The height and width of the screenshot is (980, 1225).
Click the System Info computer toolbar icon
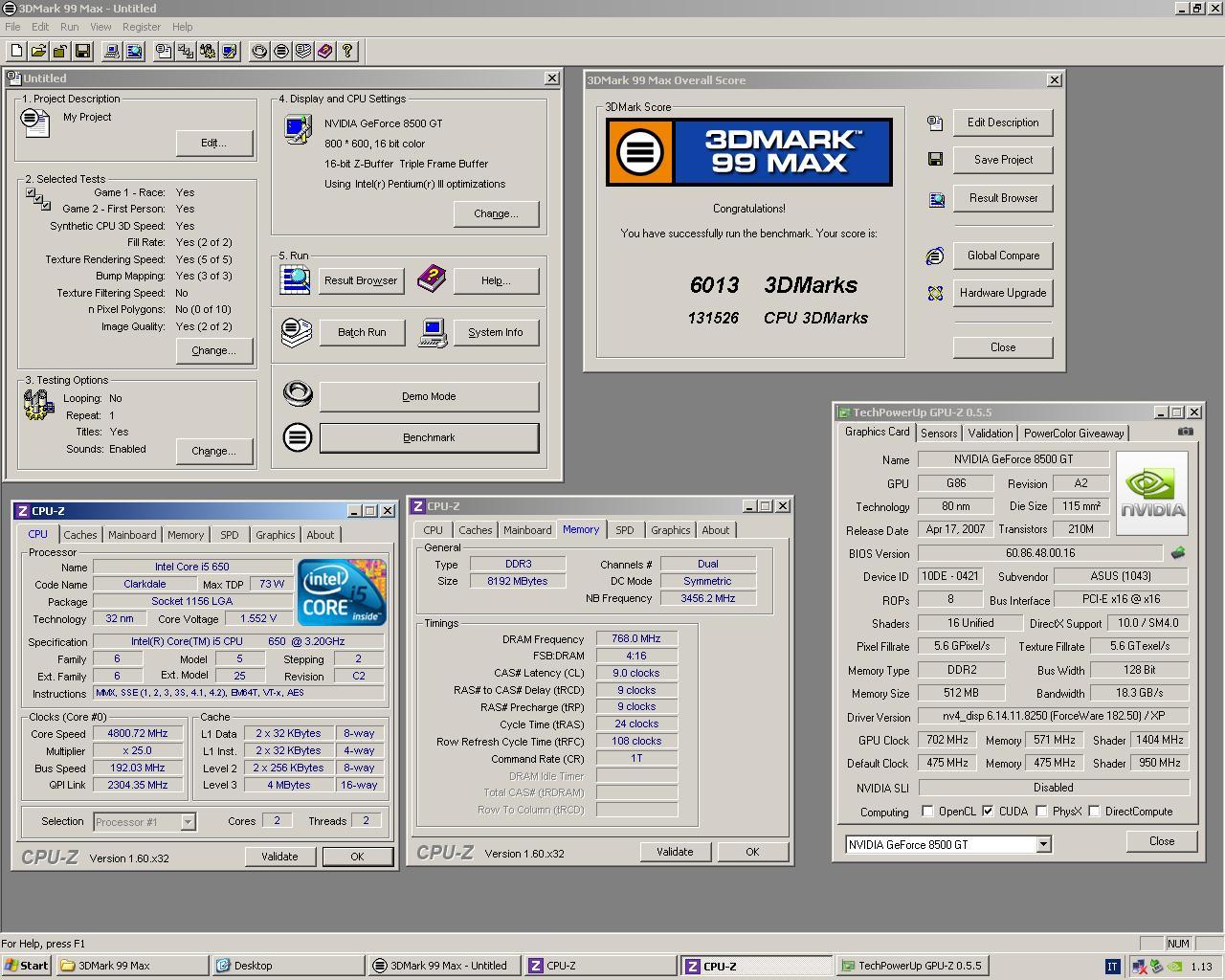pos(112,52)
